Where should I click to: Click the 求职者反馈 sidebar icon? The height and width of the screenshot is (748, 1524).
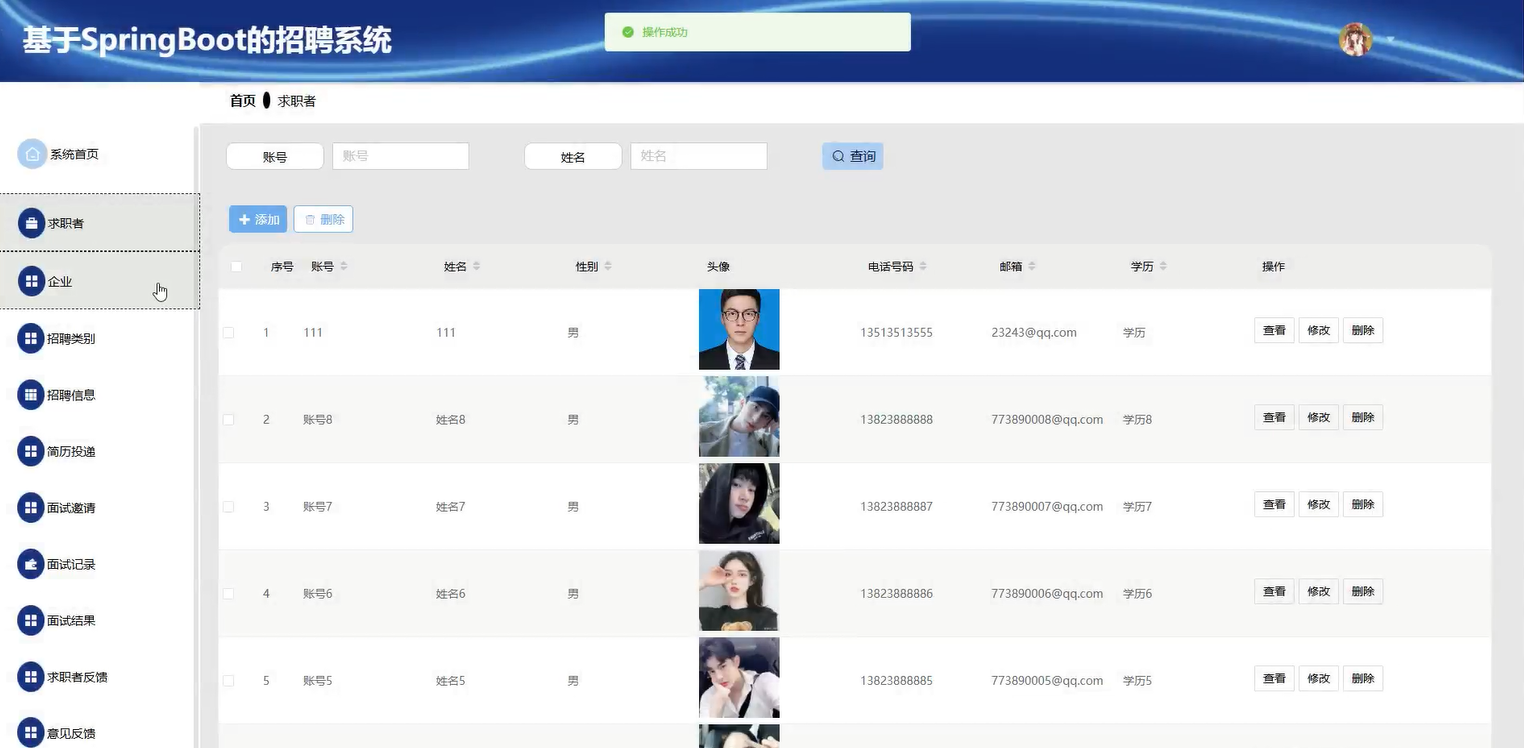[x=31, y=677]
